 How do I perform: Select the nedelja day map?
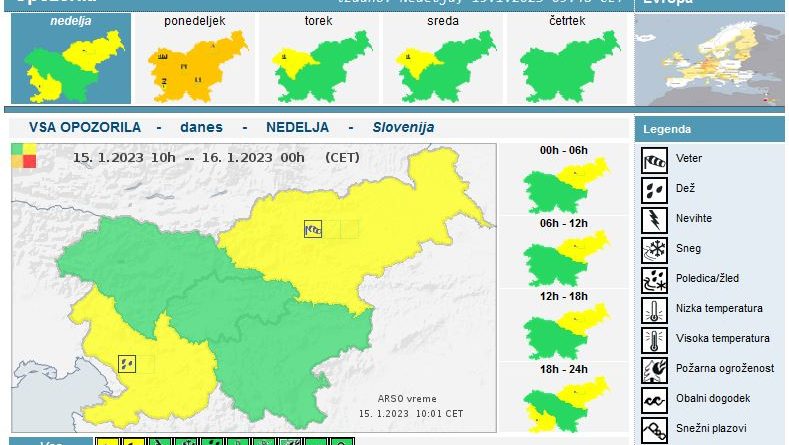(x=71, y=58)
